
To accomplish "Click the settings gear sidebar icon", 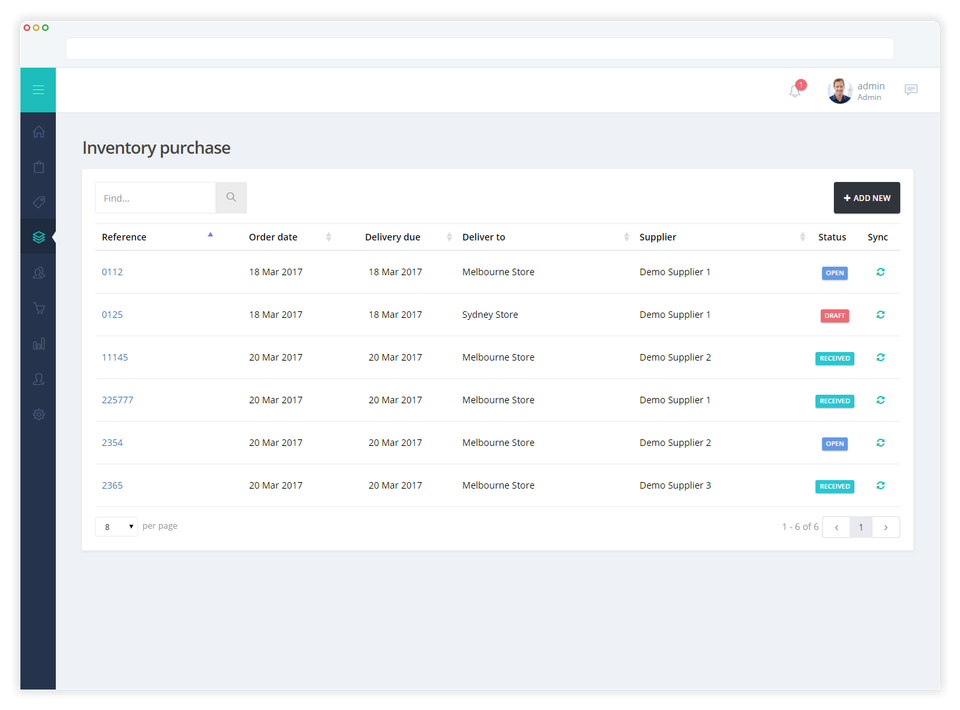I will pyautogui.click(x=39, y=414).
